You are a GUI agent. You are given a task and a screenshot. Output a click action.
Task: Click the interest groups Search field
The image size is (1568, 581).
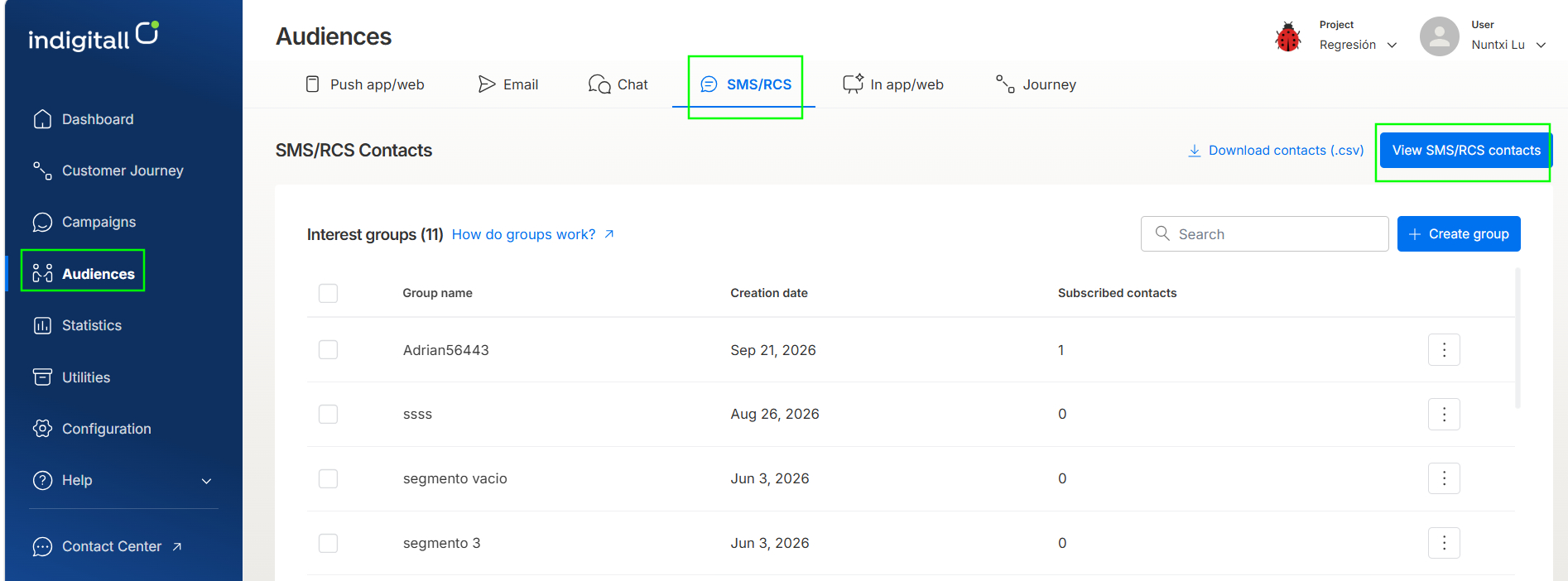1264,234
